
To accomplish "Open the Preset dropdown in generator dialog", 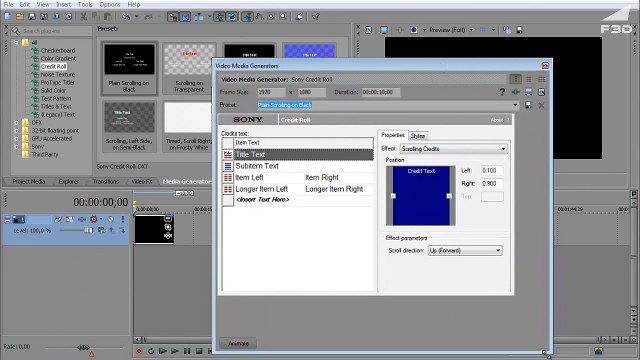I will pyautogui.click(x=515, y=105).
